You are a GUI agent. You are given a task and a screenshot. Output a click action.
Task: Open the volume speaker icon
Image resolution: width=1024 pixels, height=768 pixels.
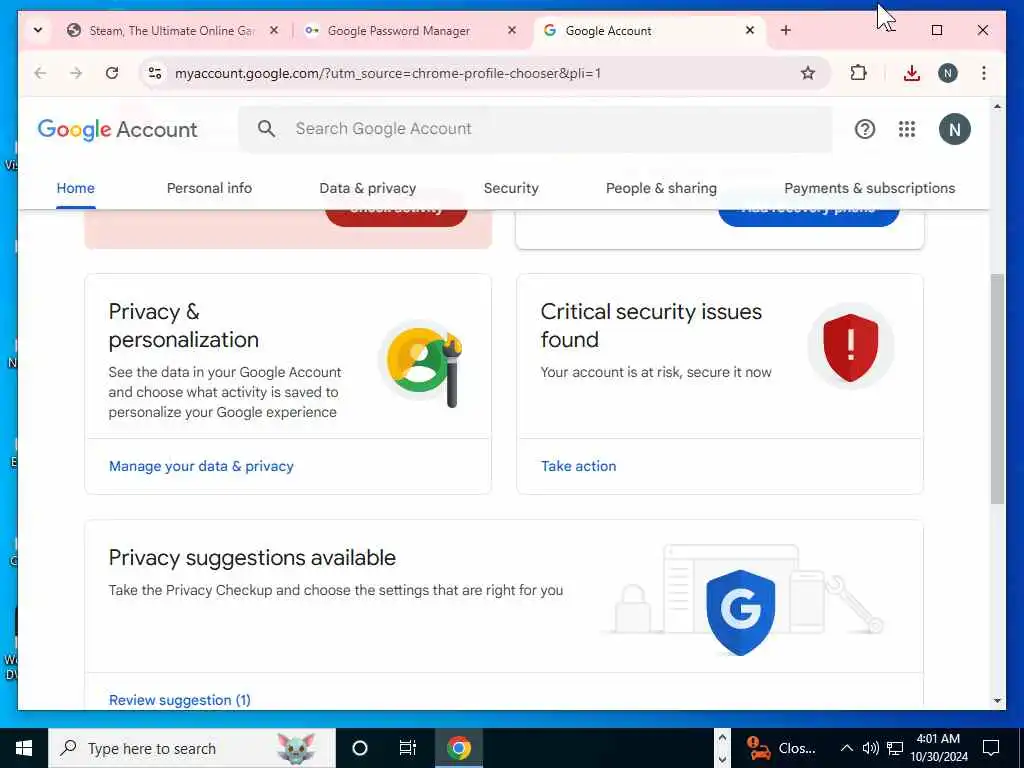tap(870, 748)
